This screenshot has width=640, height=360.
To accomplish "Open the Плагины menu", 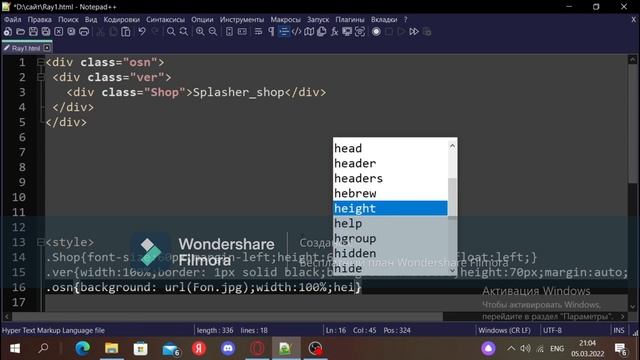I will click(349, 19).
